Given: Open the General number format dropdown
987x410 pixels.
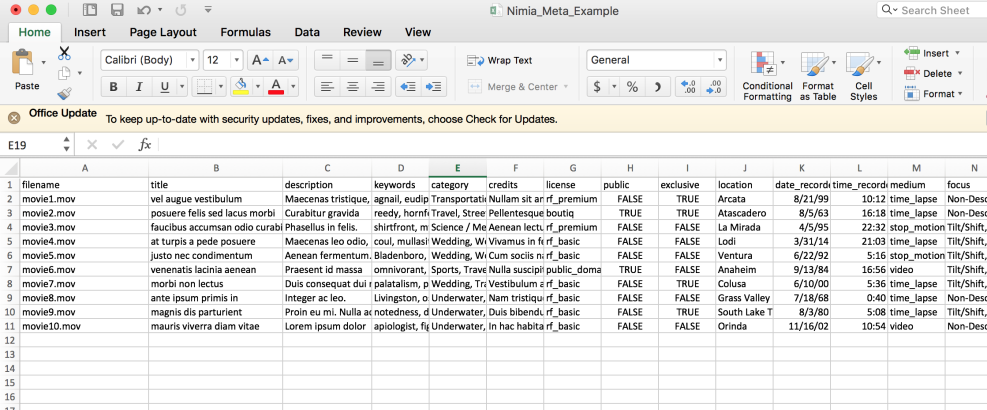Looking at the screenshot, I should (656, 60).
